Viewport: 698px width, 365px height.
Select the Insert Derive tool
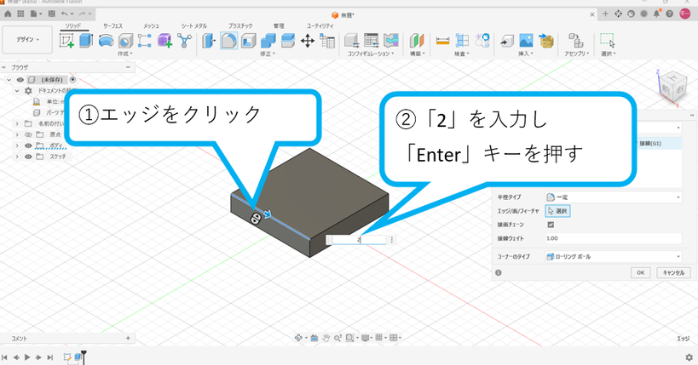(x=507, y=41)
